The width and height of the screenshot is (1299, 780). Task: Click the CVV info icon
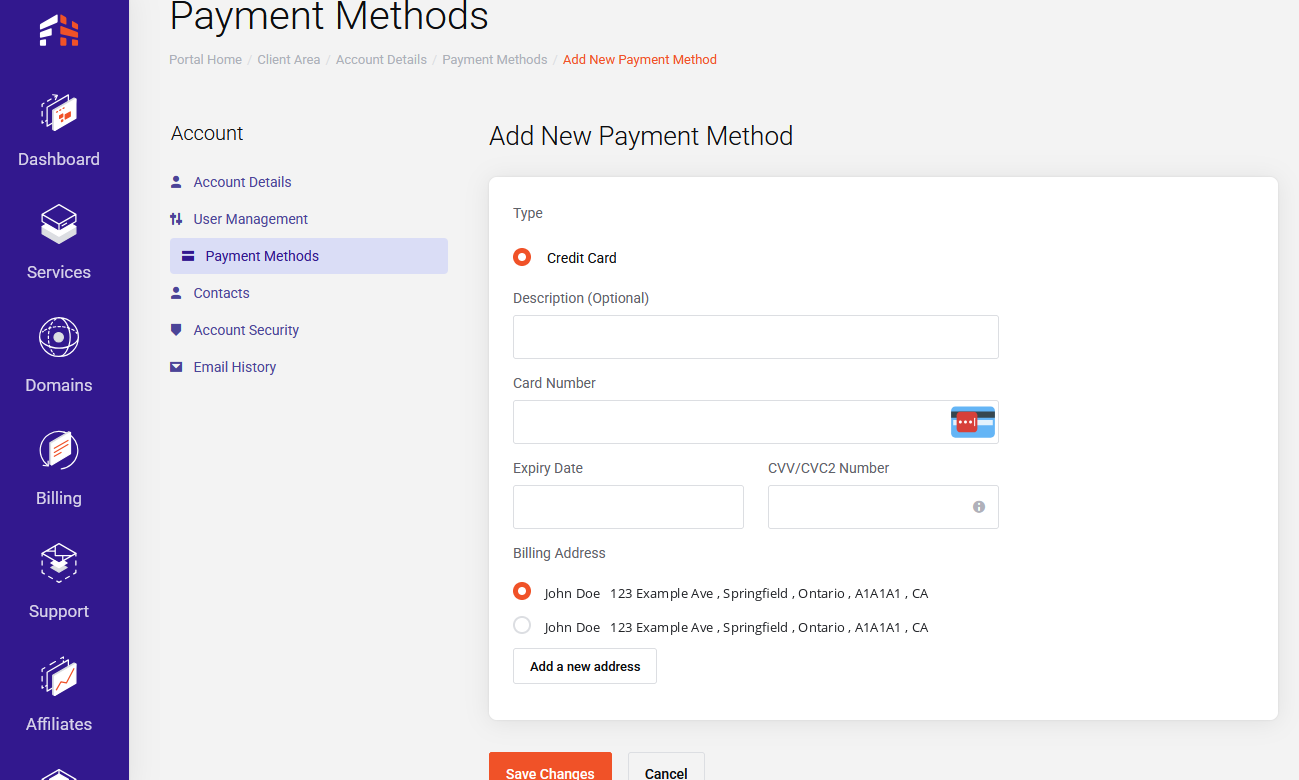(979, 507)
